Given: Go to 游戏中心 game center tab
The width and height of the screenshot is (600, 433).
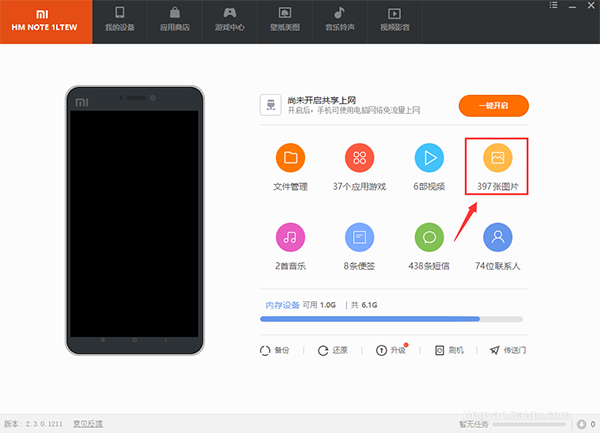Looking at the screenshot, I should (229, 22).
